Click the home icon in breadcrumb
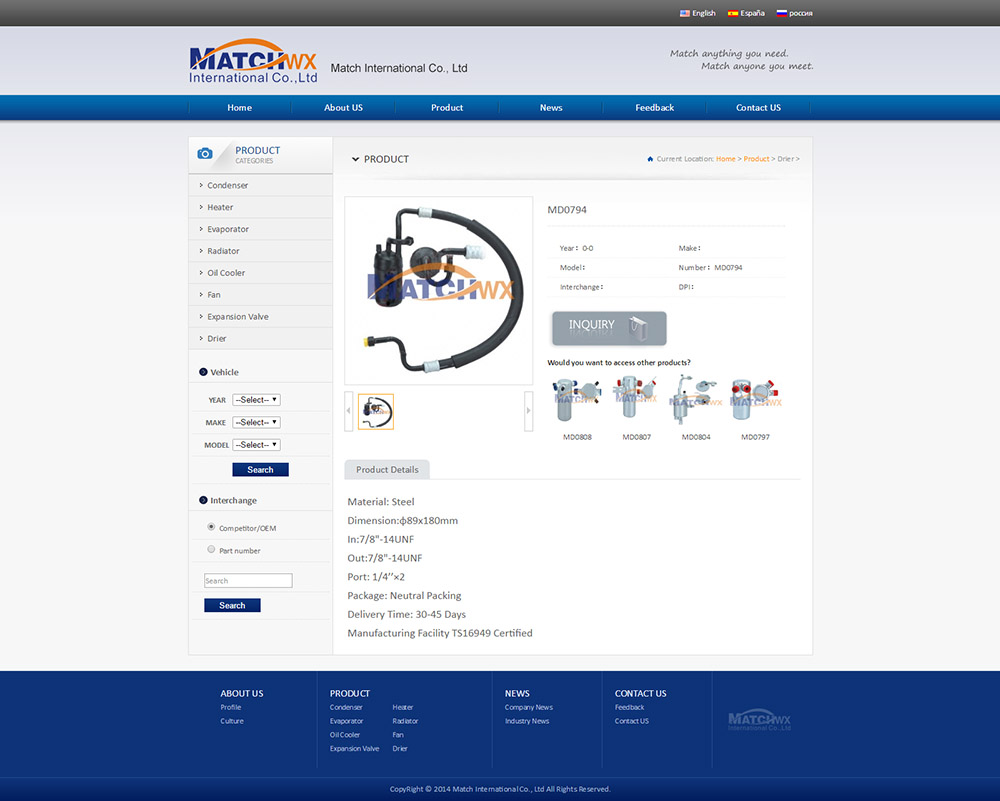This screenshot has width=1000, height=801. coord(650,159)
